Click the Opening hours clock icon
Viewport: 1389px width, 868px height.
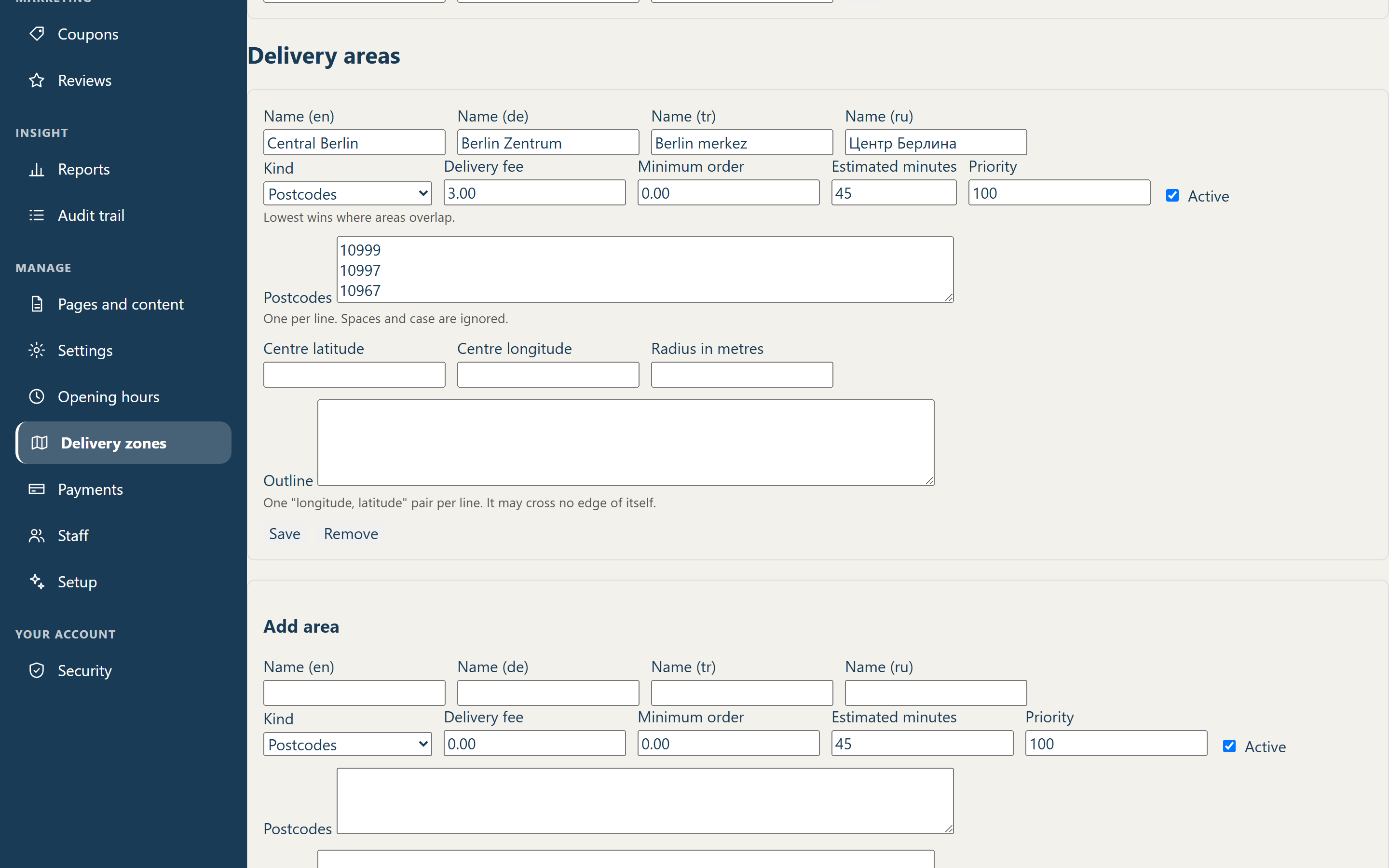pyautogui.click(x=37, y=397)
